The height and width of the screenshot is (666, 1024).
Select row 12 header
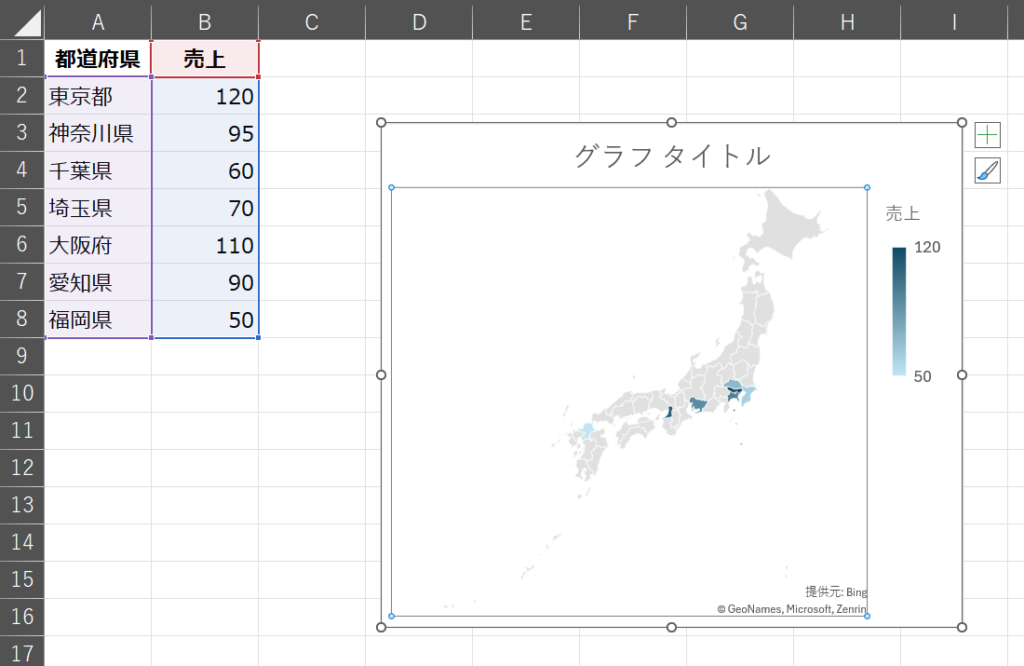point(21,467)
